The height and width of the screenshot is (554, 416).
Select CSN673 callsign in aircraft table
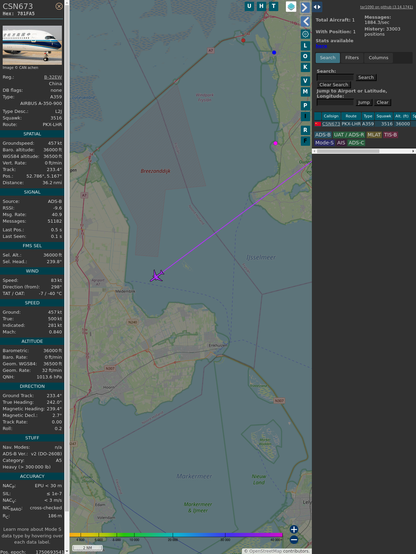pos(331,124)
